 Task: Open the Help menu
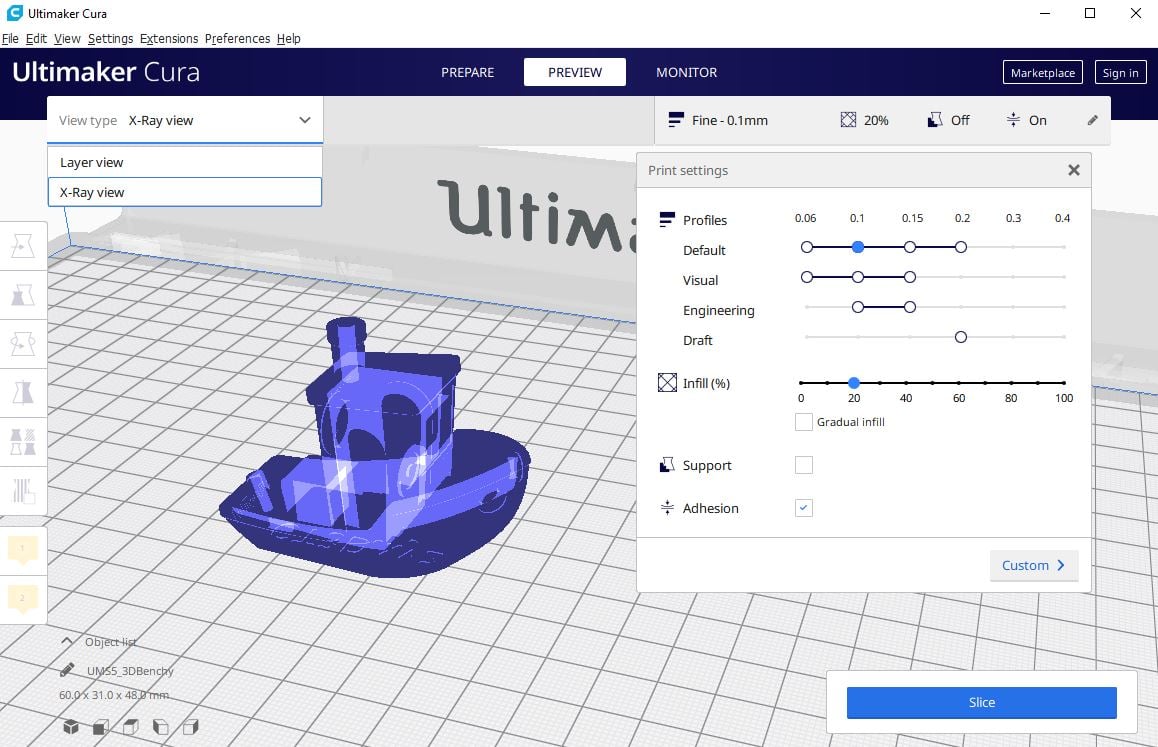pyautogui.click(x=289, y=38)
